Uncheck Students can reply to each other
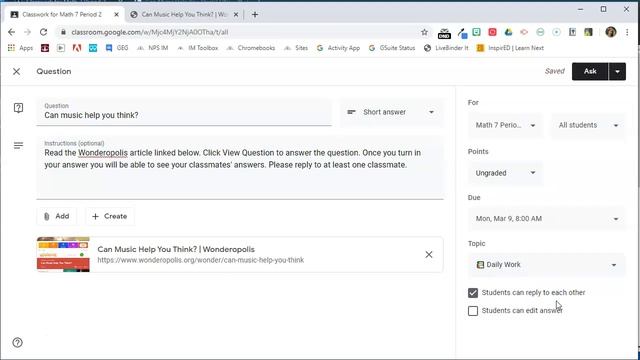Screen dimensions: 640x360 pyautogui.click(x=473, y=293)
